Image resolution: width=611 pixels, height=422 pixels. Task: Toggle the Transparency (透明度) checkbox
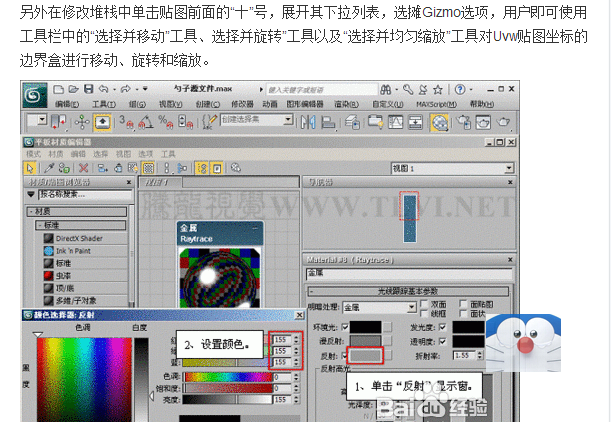[442, 341]
